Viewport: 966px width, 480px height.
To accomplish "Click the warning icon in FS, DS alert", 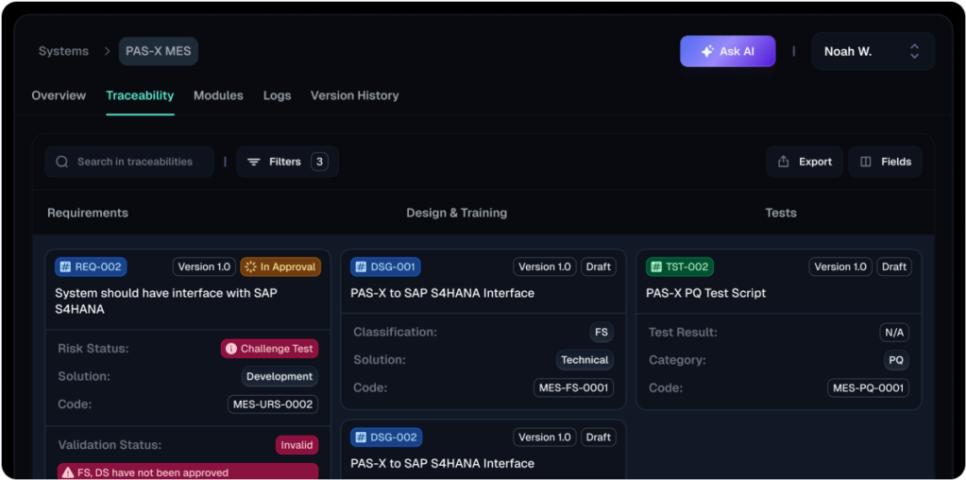I will pos(67,472).
